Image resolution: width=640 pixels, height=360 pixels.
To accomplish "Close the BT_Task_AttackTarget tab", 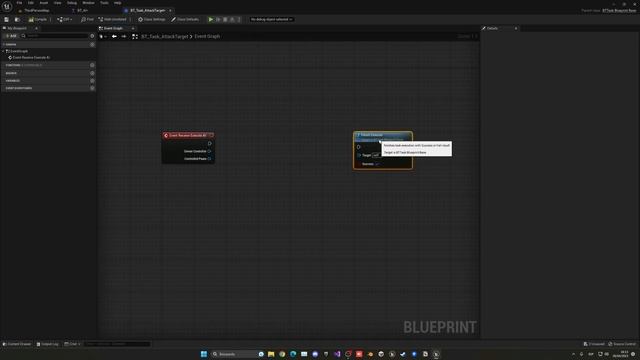I will (x=170, y=10).
